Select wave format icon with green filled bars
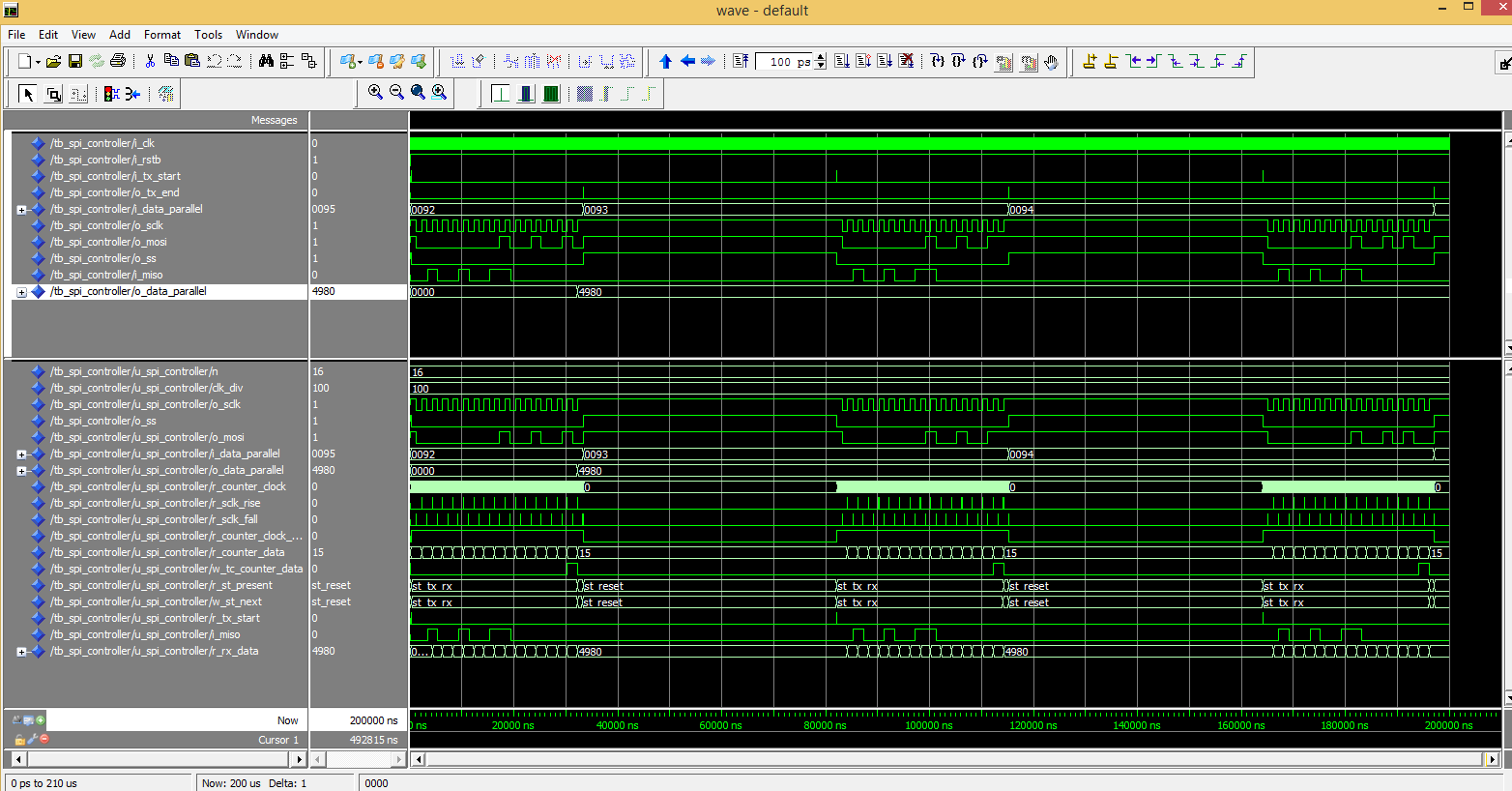 click(x=551, y=94)
